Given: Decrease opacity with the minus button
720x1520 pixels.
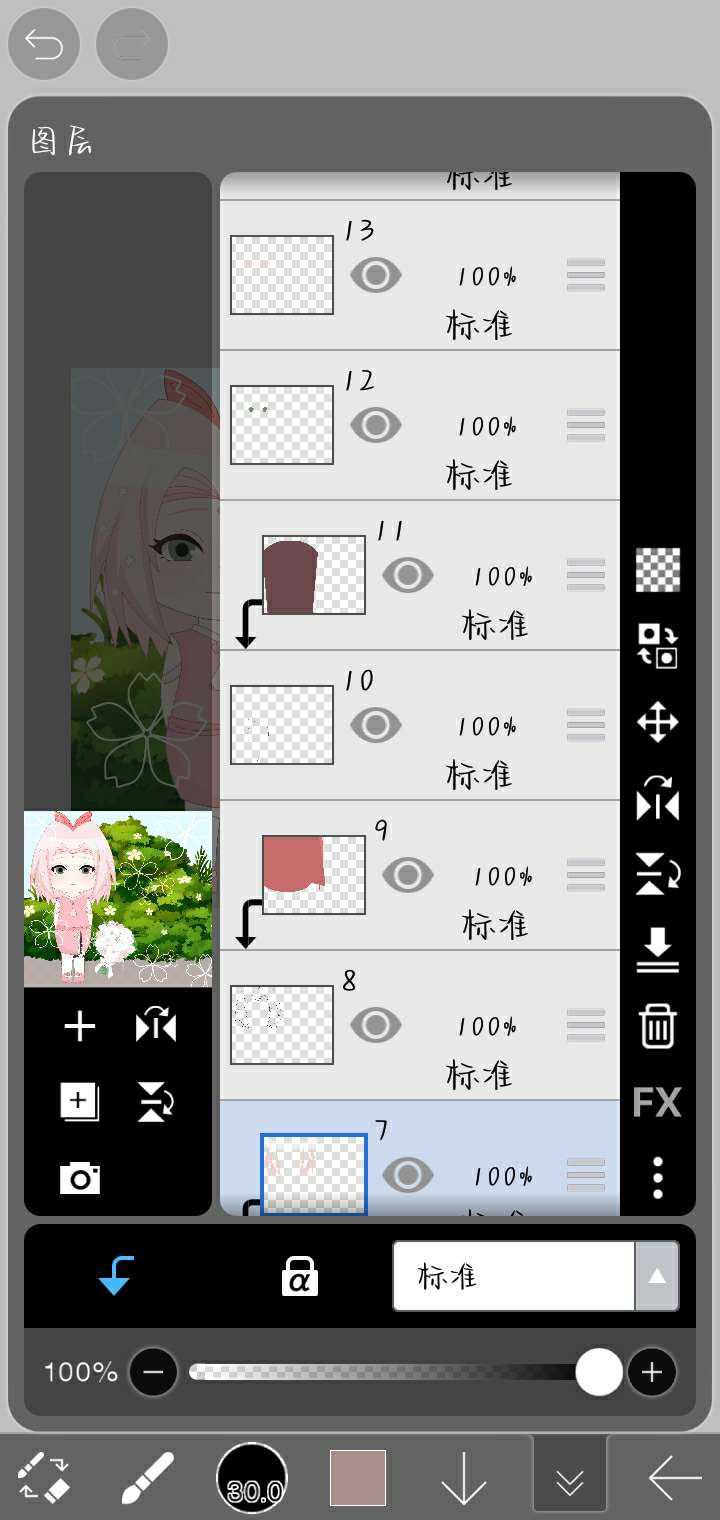Looking at the screenshot, I should [153, 1372].
